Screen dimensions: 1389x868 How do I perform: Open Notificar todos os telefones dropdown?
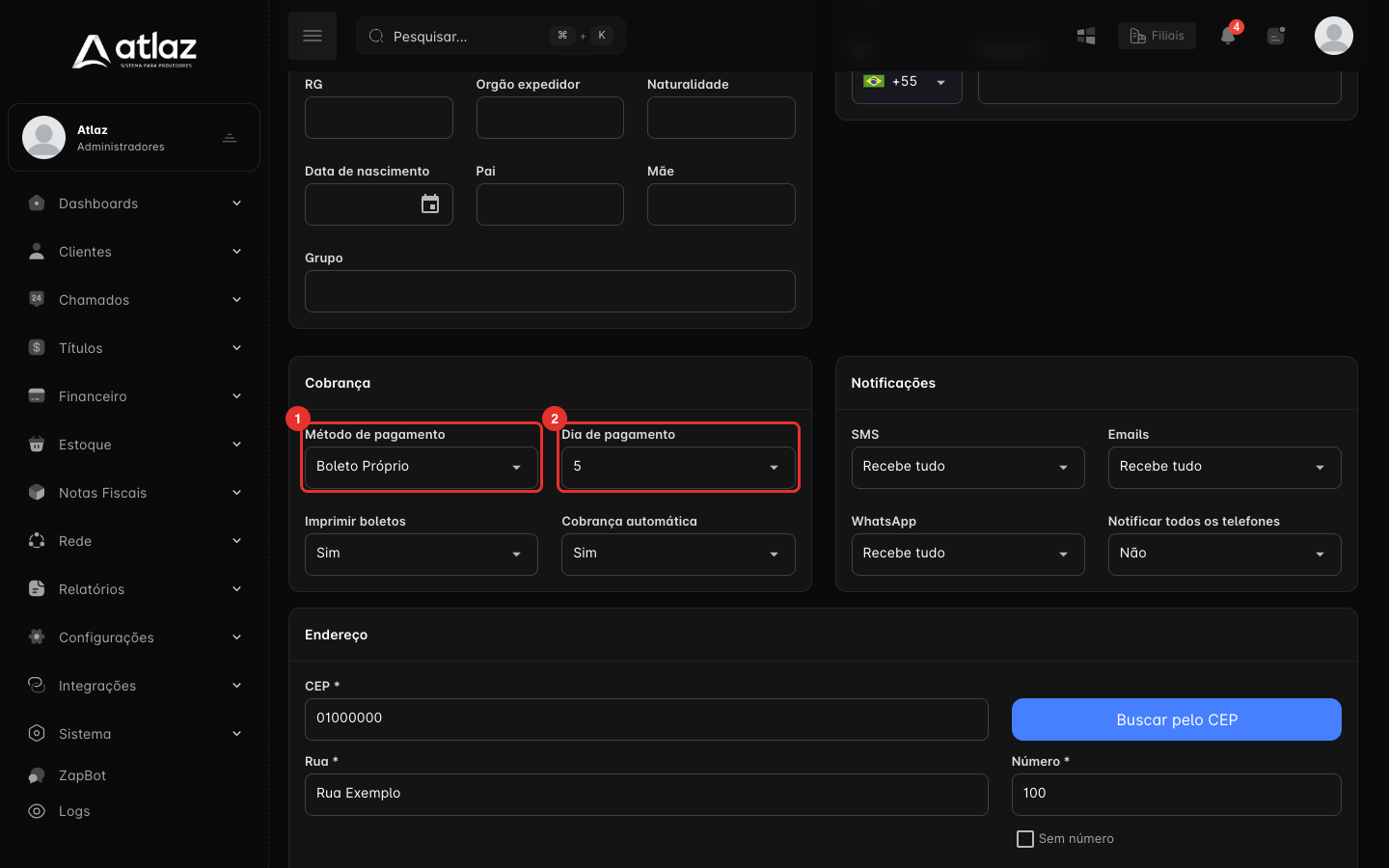click(1224, 554)
